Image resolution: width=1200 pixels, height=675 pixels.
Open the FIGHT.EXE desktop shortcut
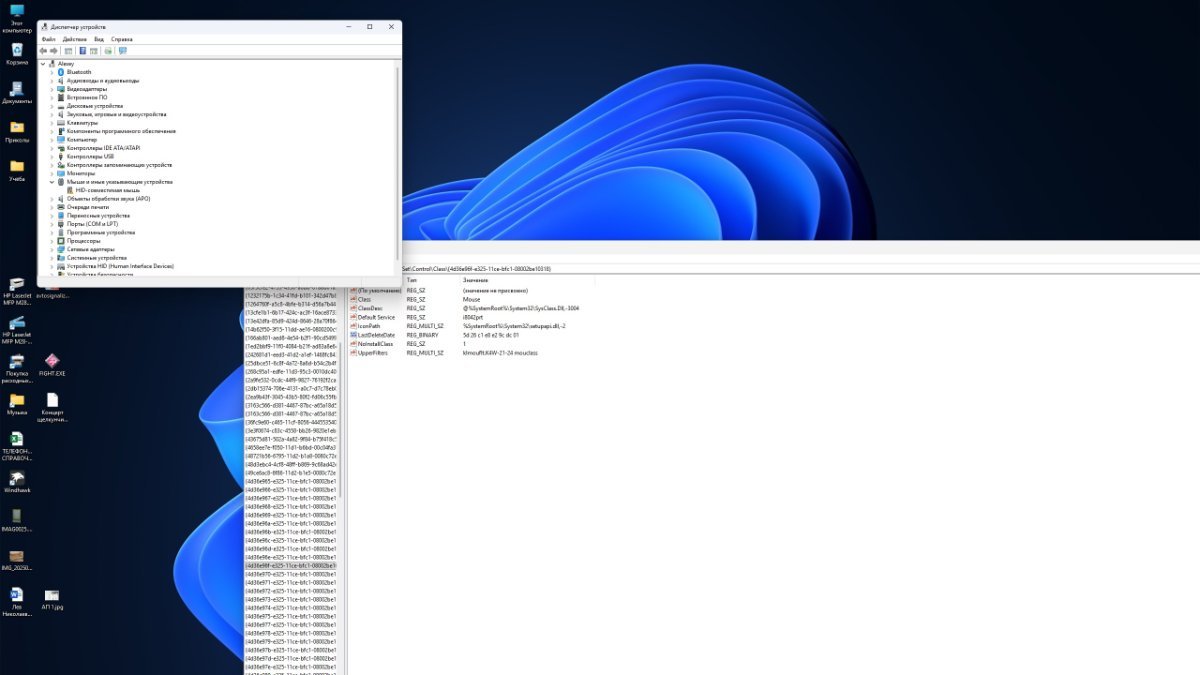click(x=52, y=361)
